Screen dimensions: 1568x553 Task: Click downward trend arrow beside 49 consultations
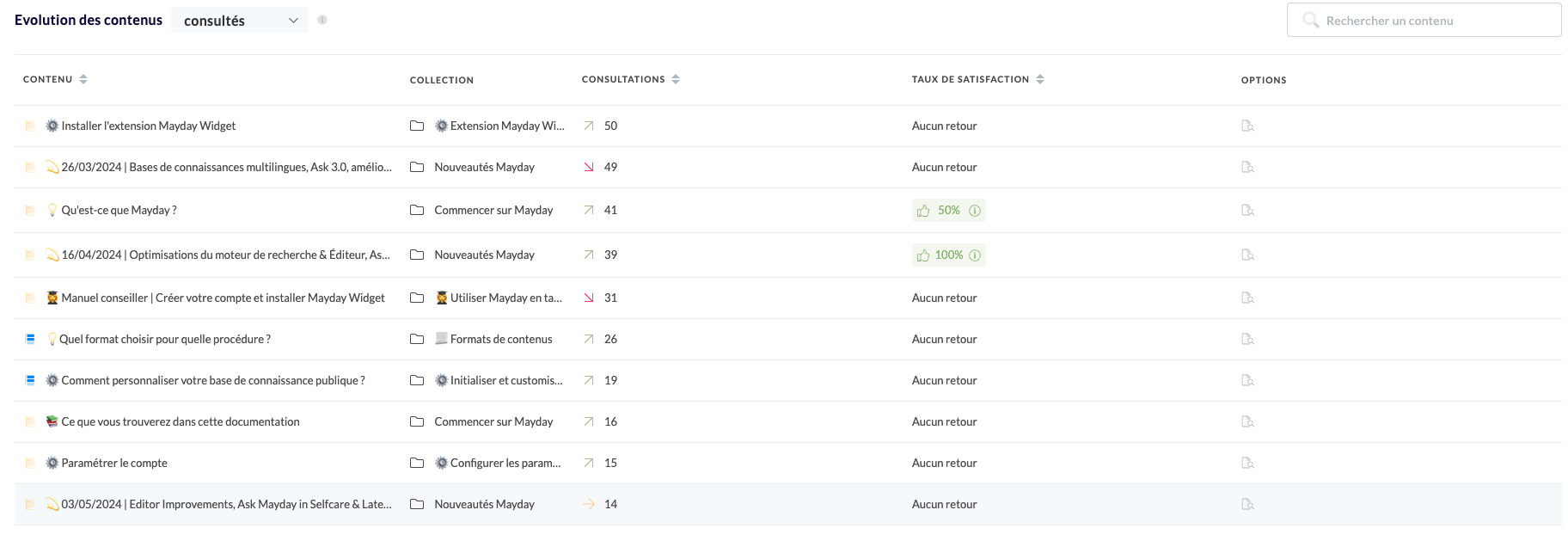tap(589, 167)
